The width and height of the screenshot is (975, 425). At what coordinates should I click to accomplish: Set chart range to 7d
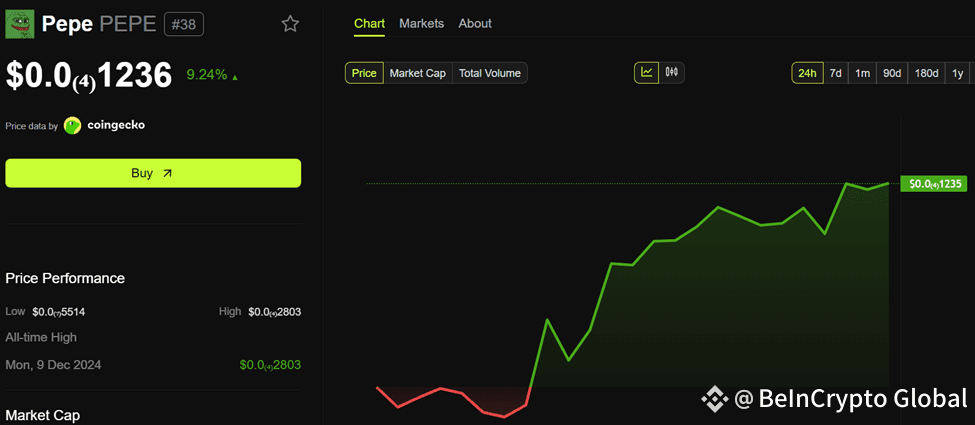(836, 73)
